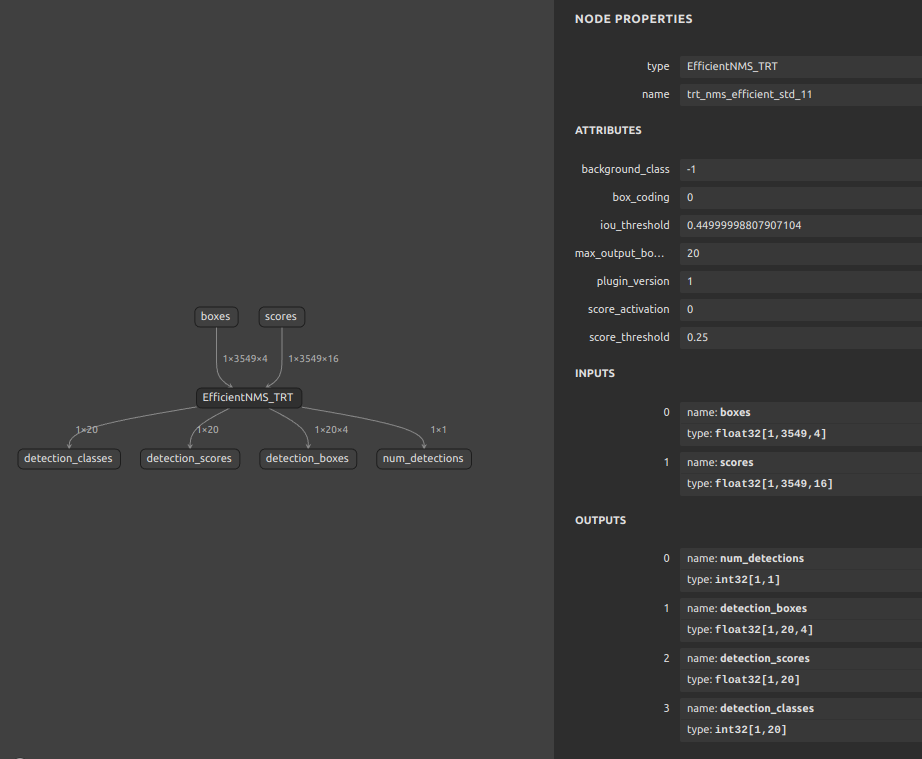Click the boxes input node
Viewport: 922px width, 759px height.
click(215, 317)
